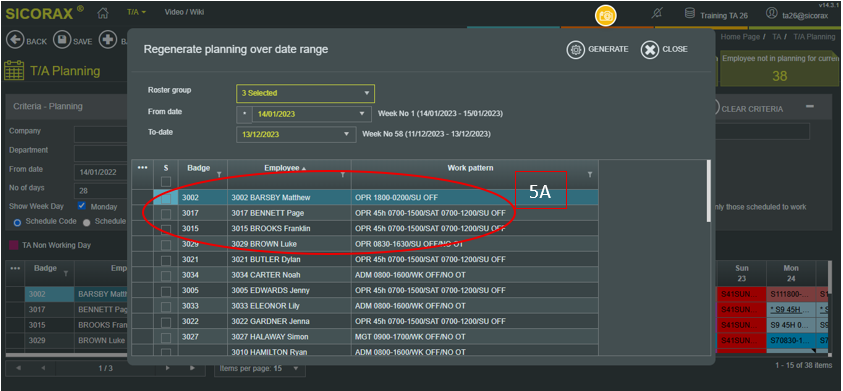Click the No of days field
The height and width of the screenshot is (391, 843).
pos(100,191)
